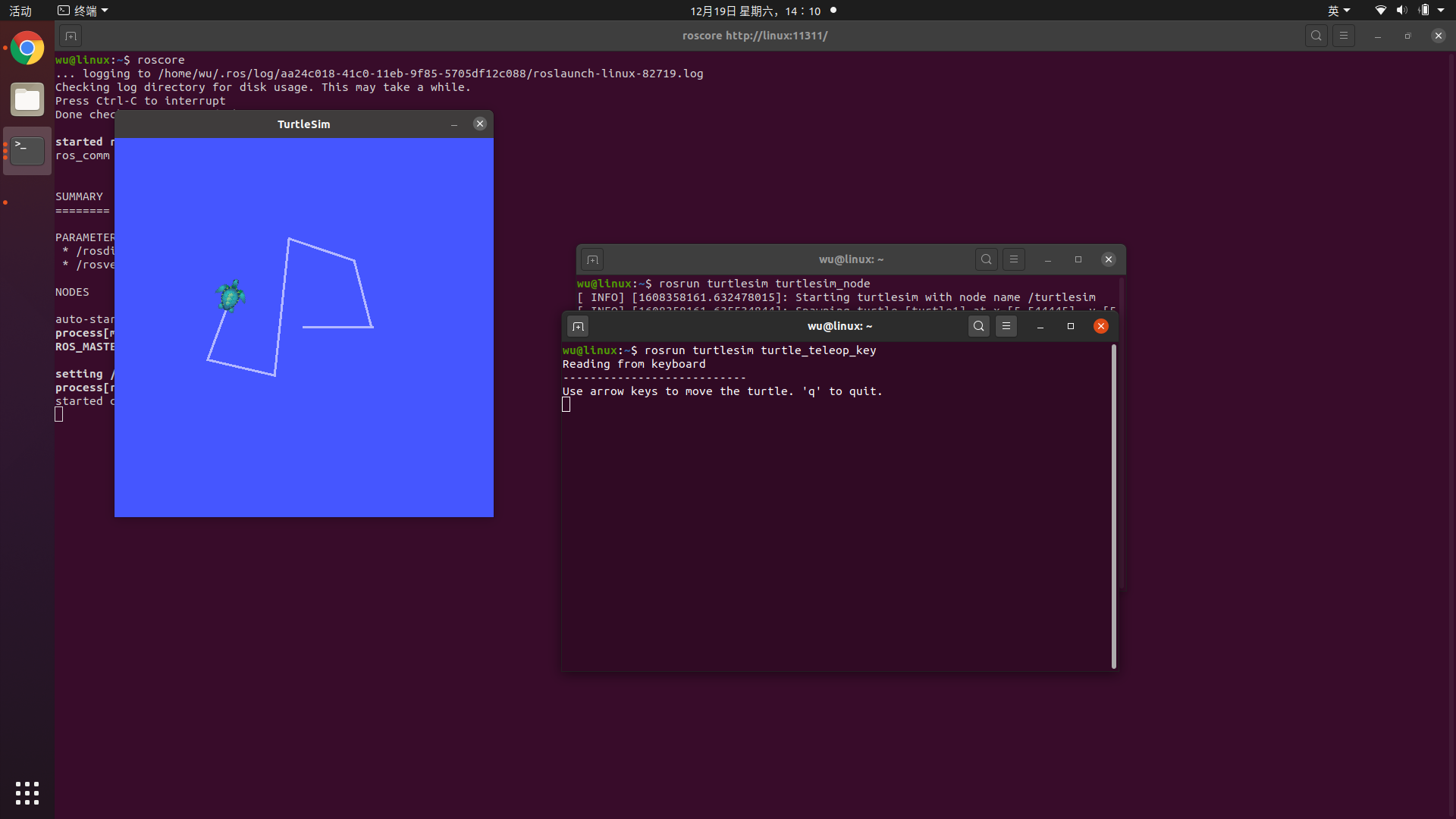Show applications grid

pyautogui.click(x=27, y=793)
